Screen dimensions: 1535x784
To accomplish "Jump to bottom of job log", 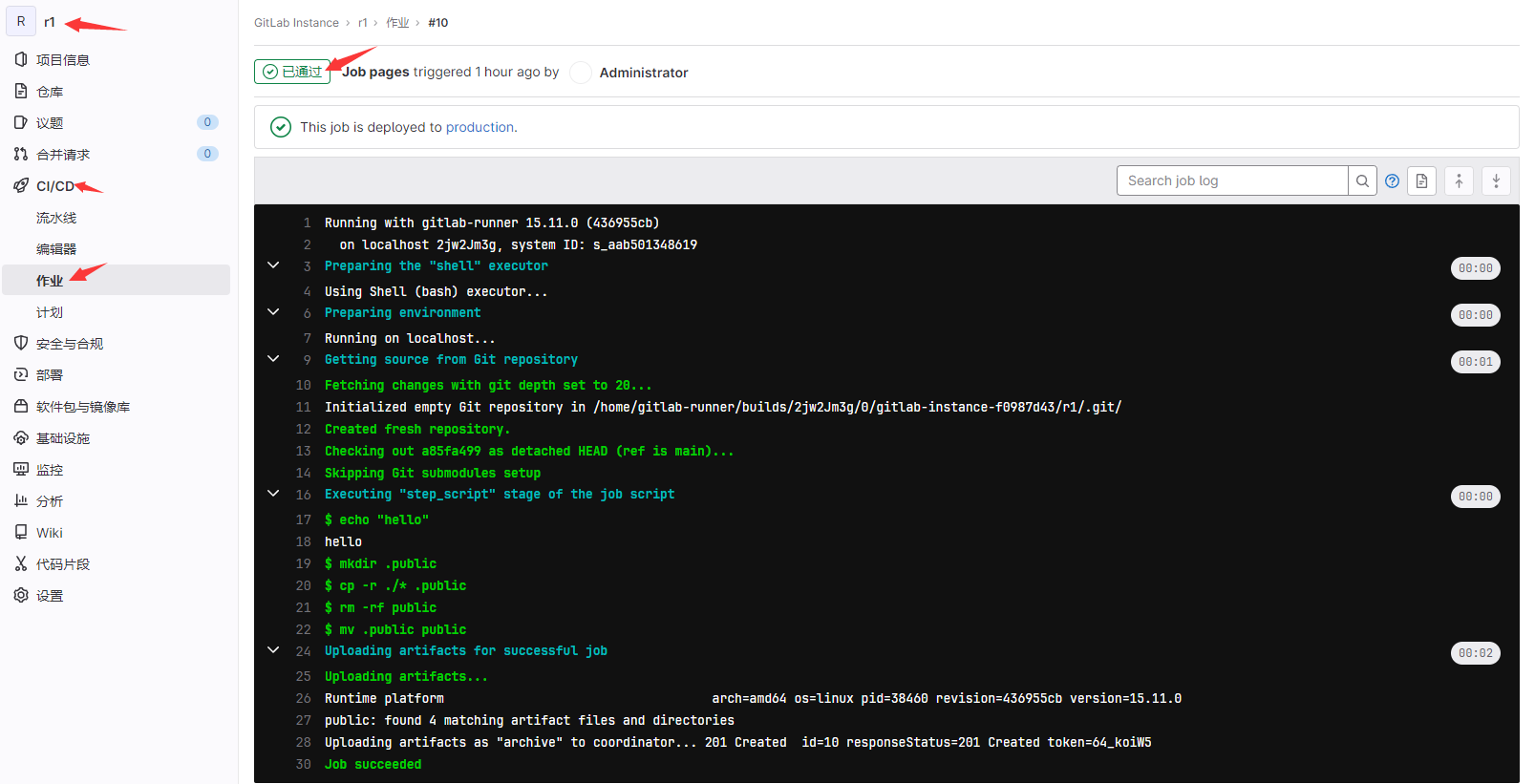I will pos(1496,180).
